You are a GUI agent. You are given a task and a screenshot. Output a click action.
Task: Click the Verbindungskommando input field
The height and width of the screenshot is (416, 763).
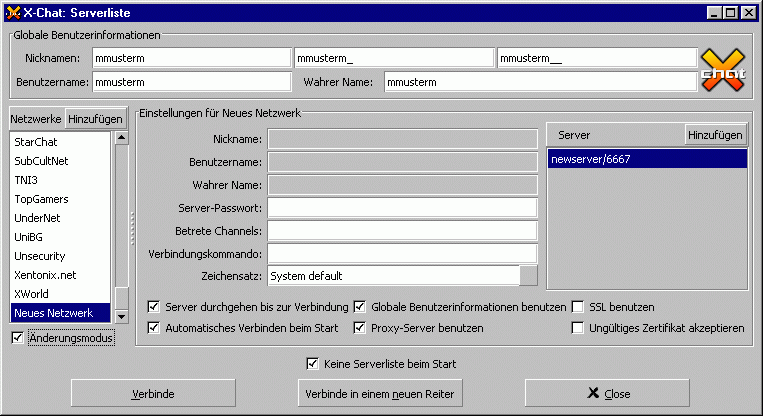[x=402, y=253]
